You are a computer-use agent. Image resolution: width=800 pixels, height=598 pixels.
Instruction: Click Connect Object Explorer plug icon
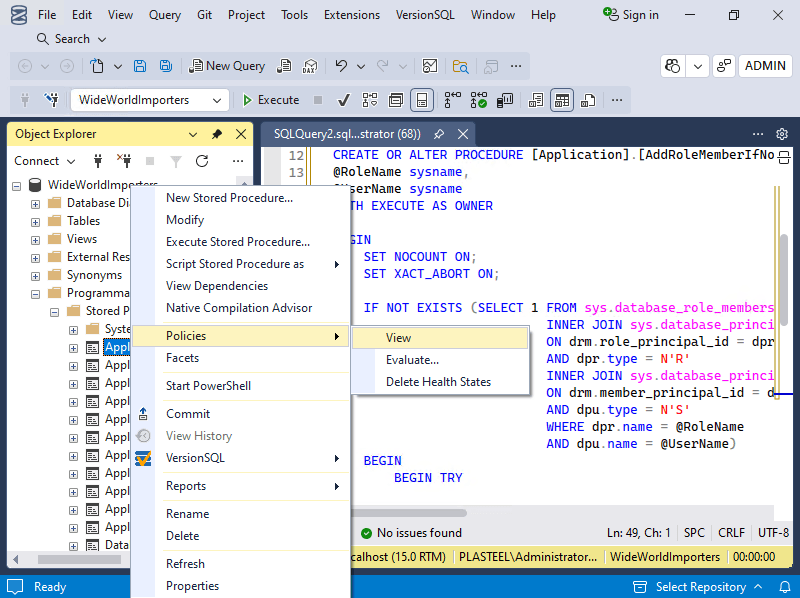click(x=98, y=161)
